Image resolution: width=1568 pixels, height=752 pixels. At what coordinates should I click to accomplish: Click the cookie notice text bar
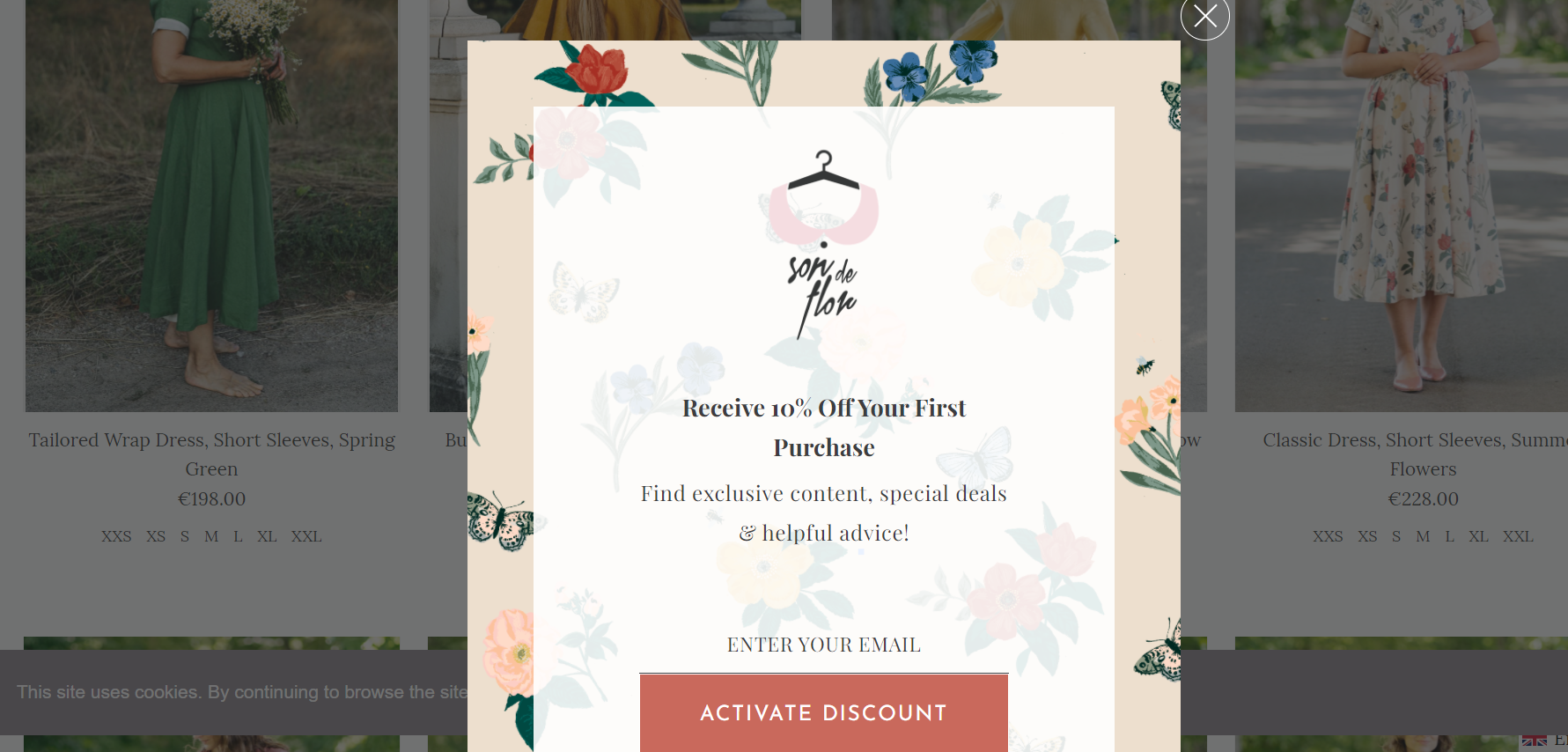[242, 692]
